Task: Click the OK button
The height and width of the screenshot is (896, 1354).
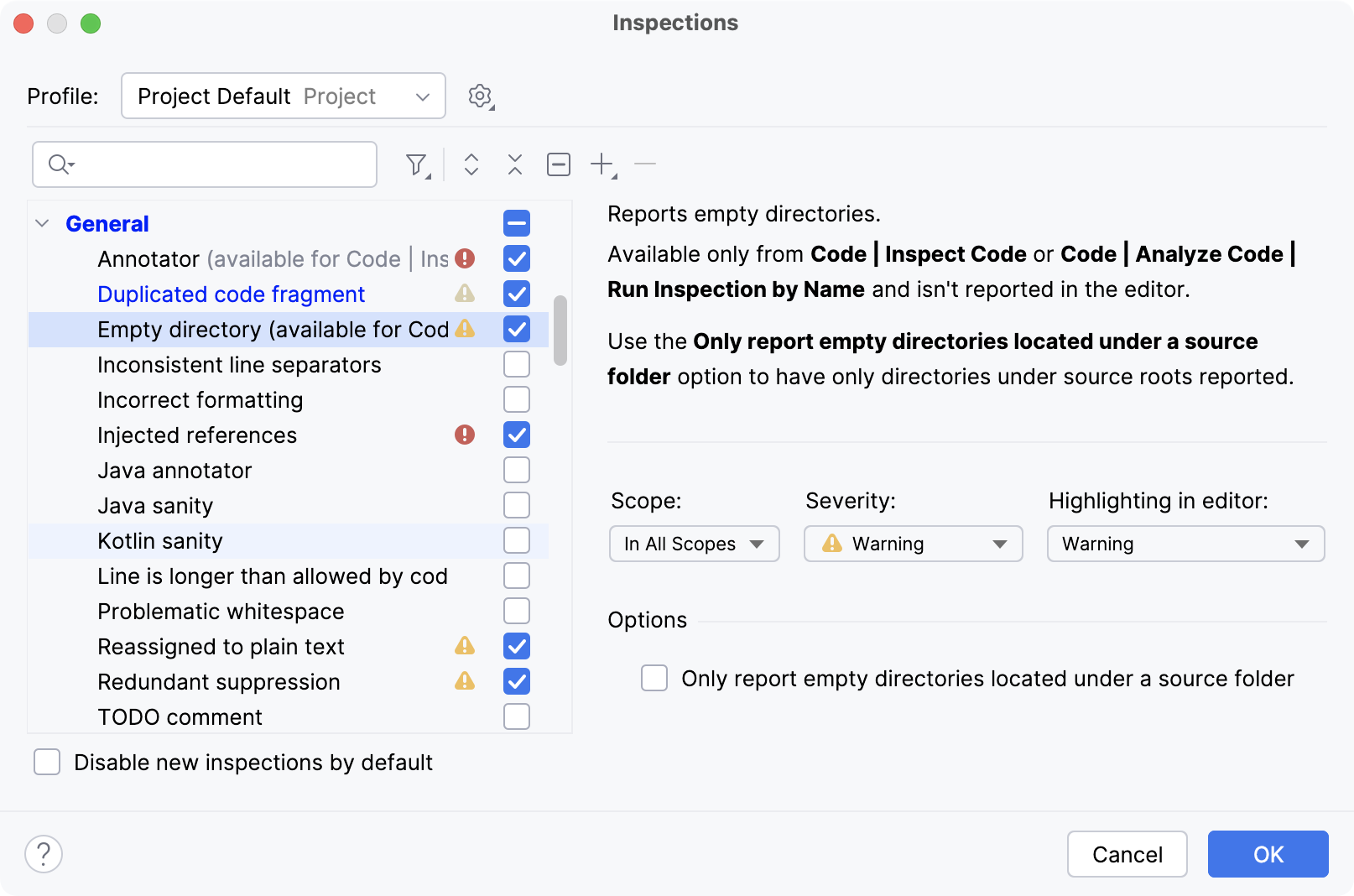Action: click(1268, 854)
